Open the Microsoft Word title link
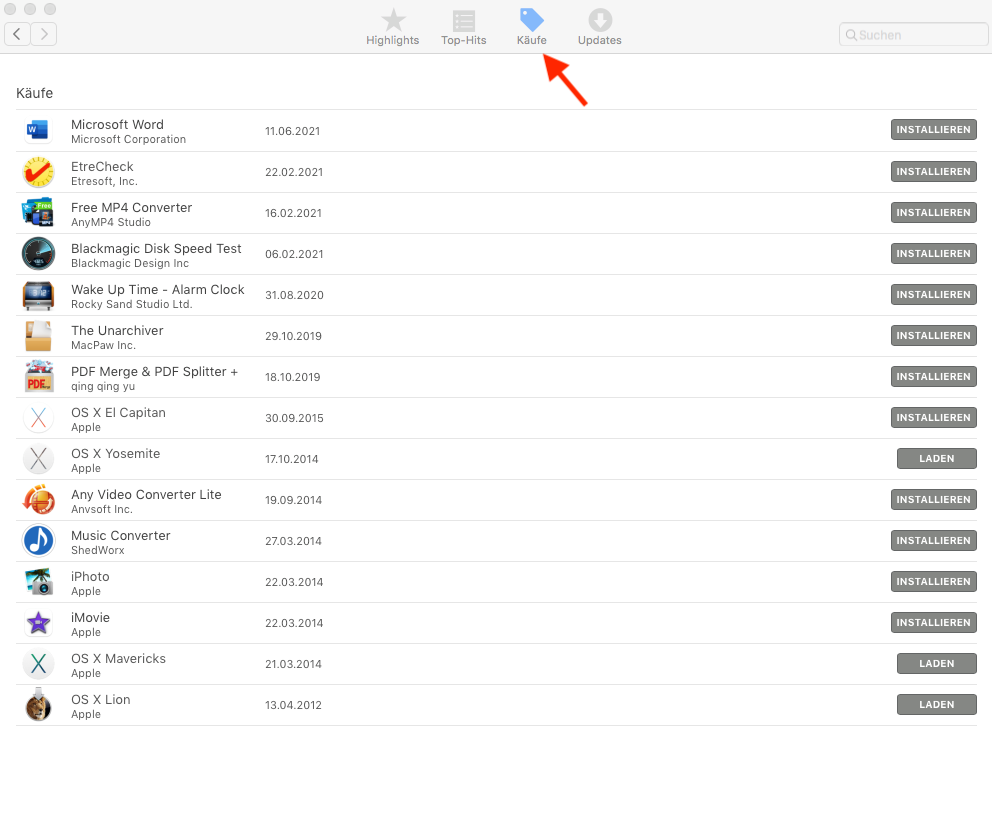This screenshot has height=827, width=992. [x=117, y=125]
